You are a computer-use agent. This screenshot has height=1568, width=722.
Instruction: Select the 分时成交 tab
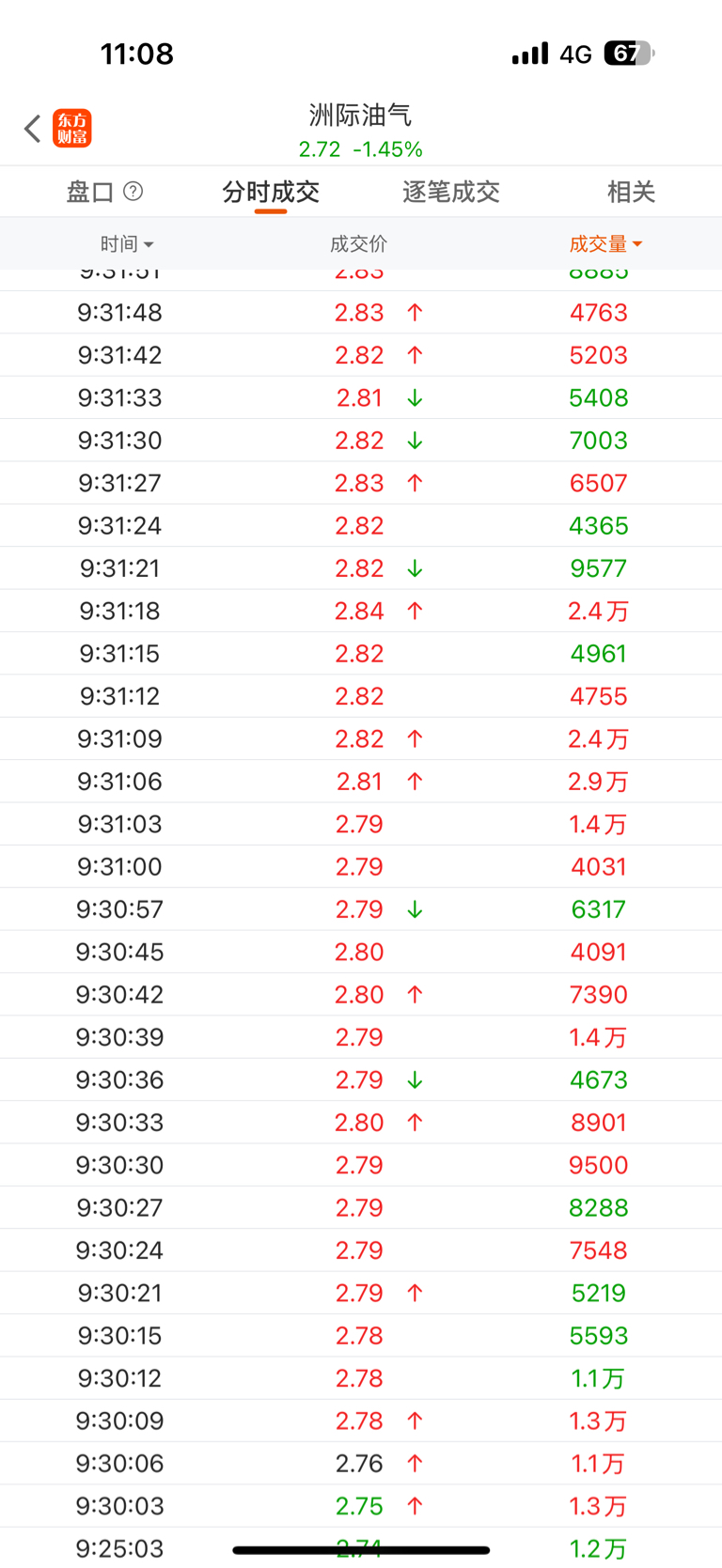[x=271, y=193]
